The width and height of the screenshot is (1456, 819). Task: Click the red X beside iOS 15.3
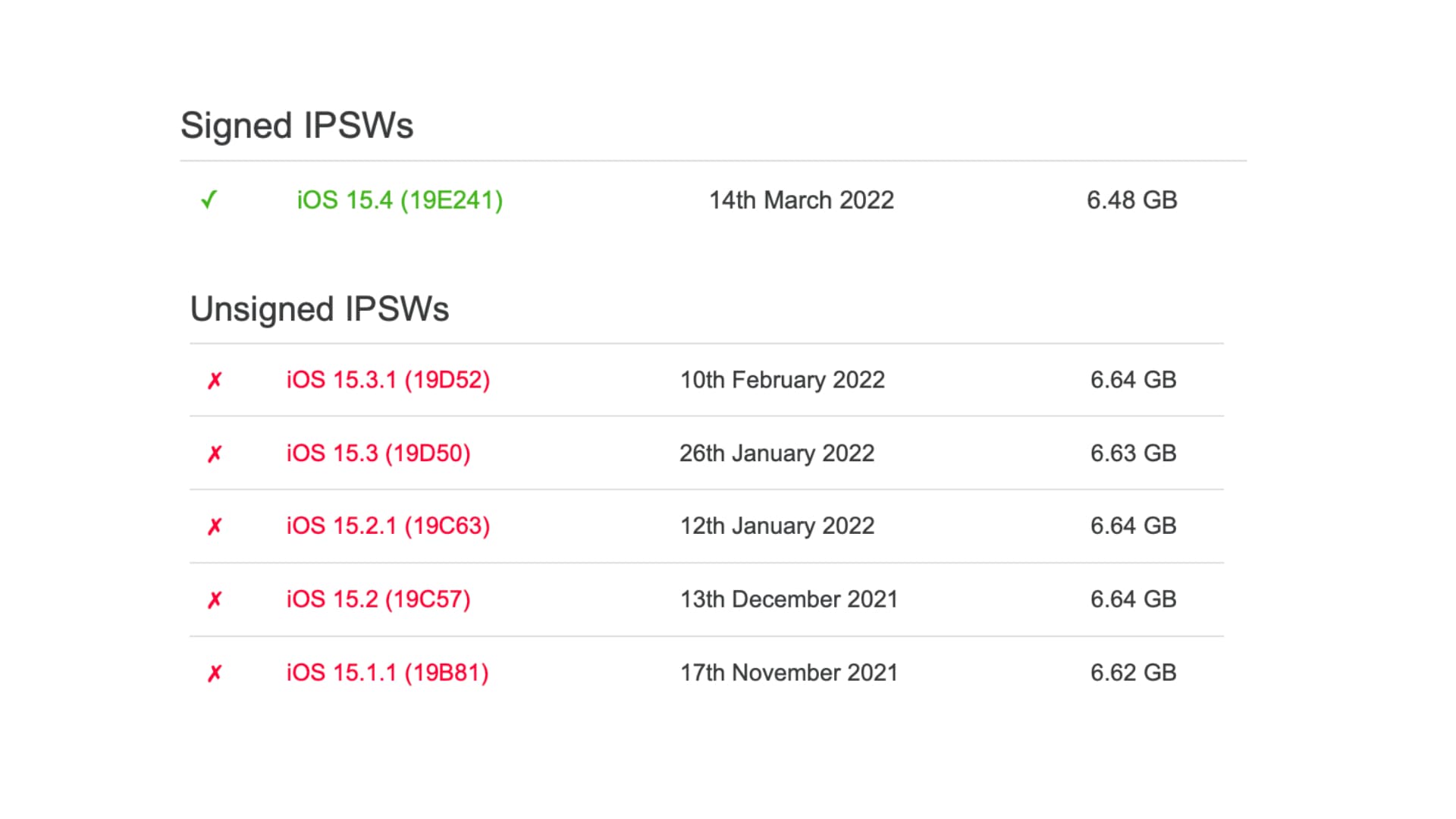pos(215,453)
